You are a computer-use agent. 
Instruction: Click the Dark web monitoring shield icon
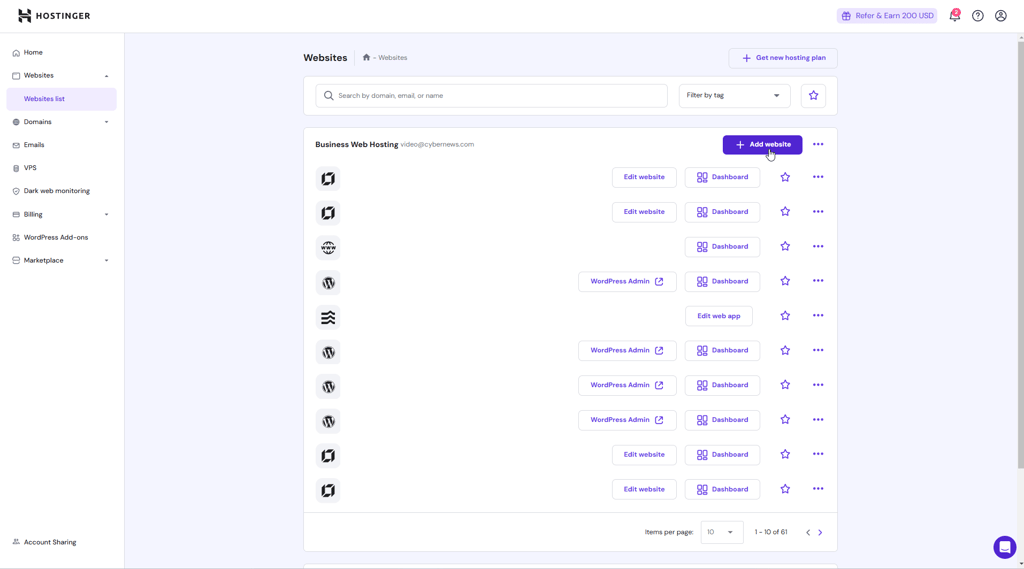[x=16, y=191]
